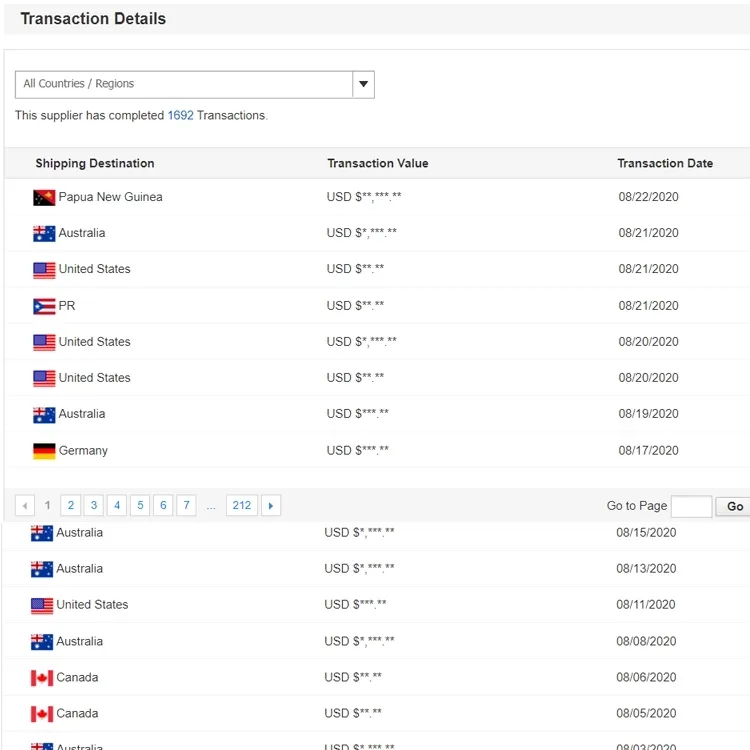Click the PR flag icon

[44, 306]
